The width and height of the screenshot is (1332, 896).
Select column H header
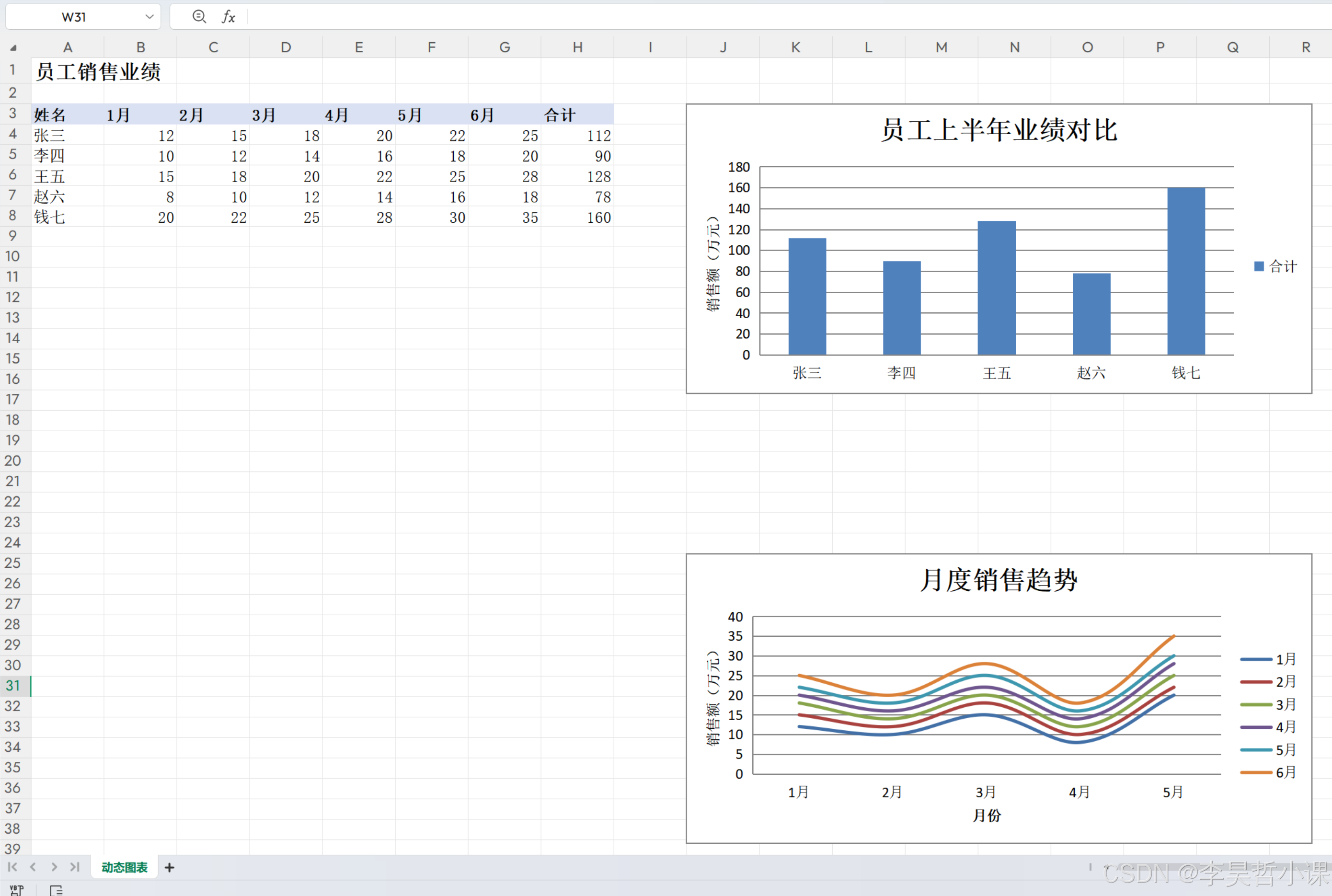pos(577,47)
